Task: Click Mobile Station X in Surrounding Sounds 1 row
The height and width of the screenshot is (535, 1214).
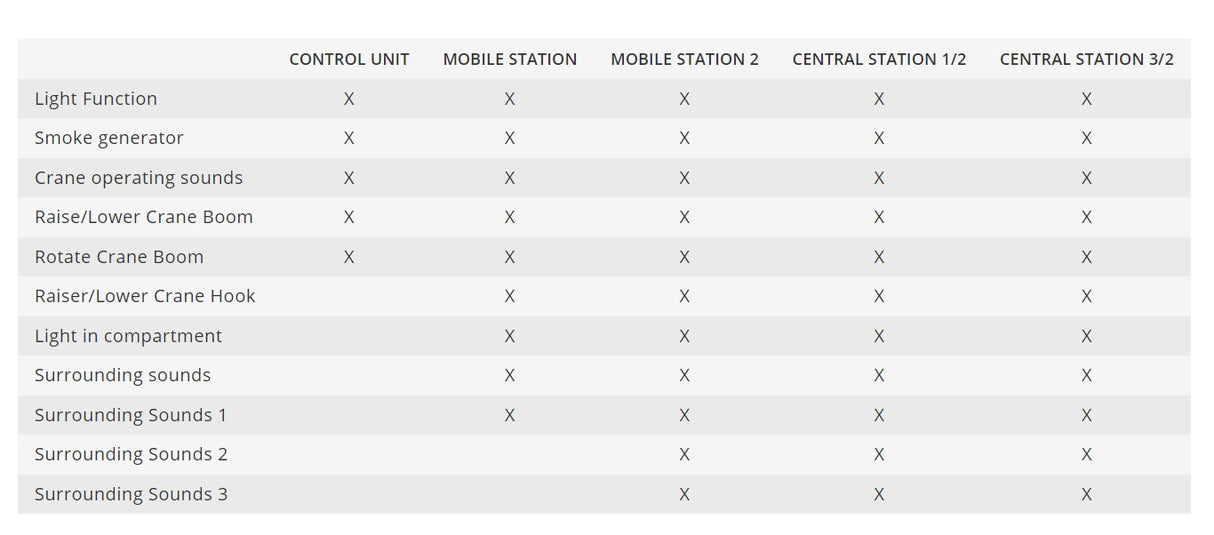Action: tap(510, 415)
